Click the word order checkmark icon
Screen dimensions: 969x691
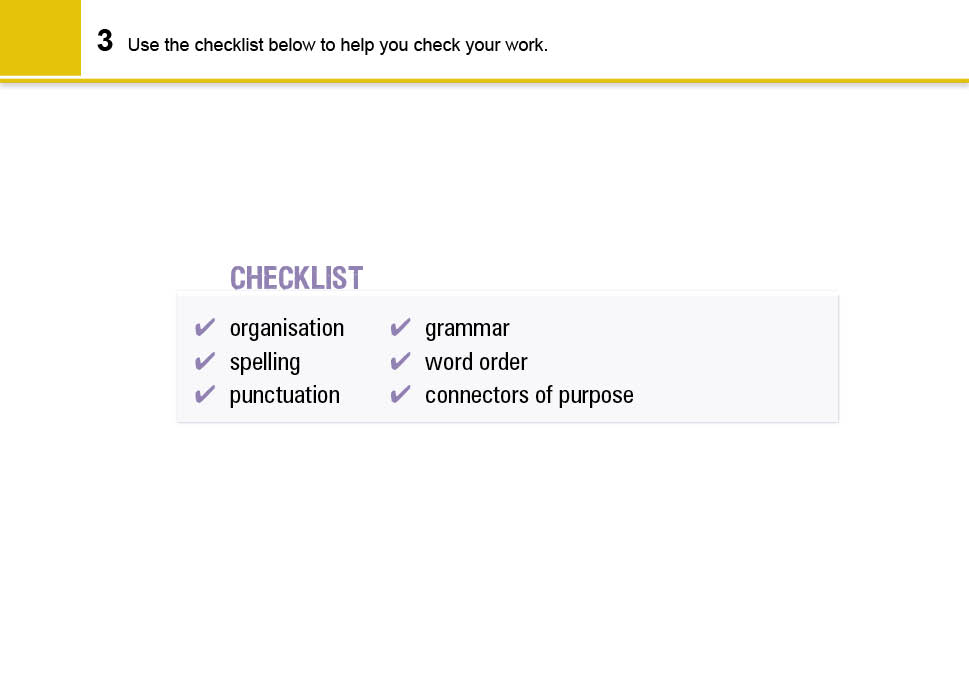coord(400,361)
